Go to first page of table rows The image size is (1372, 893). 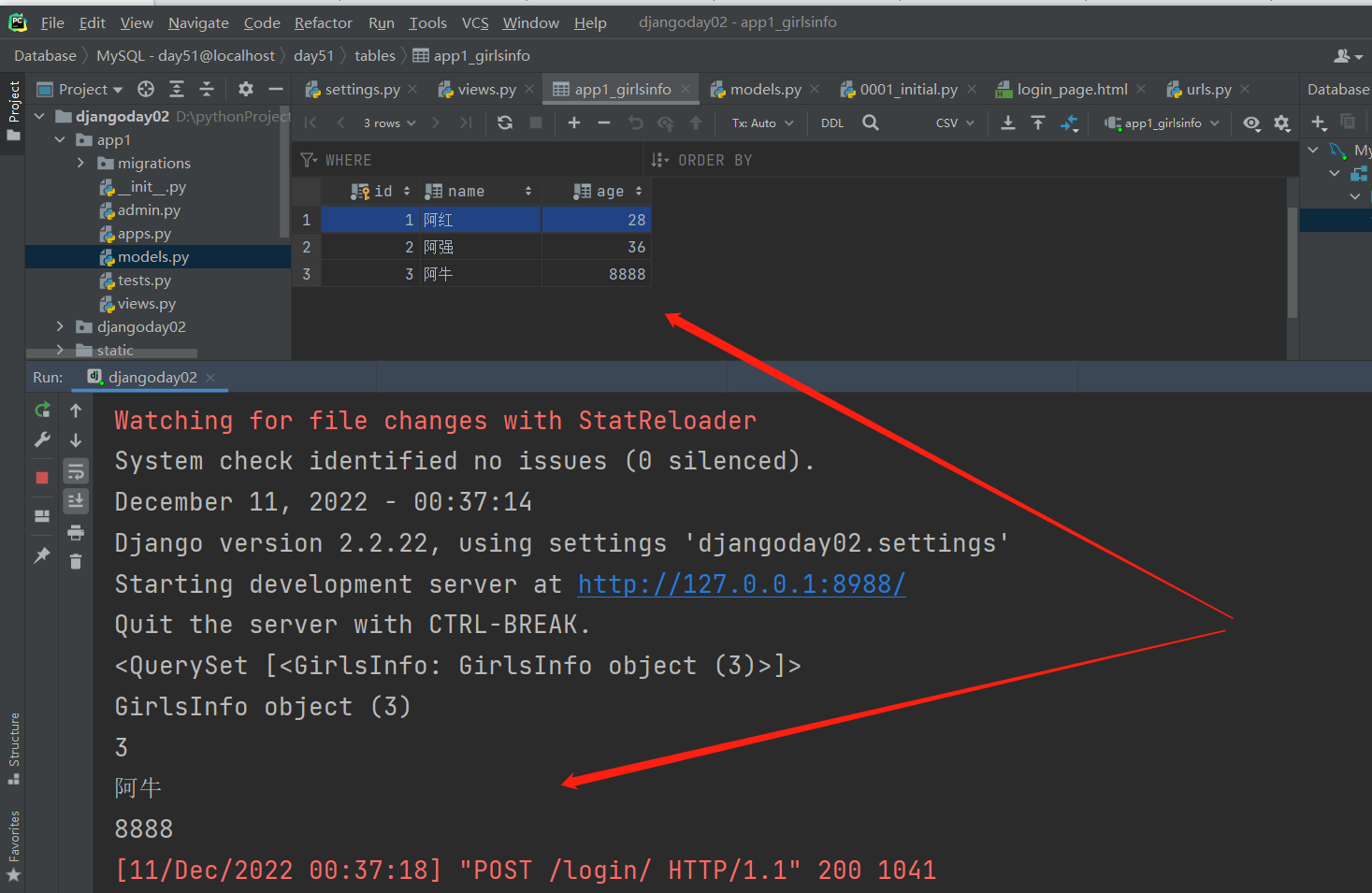click(x=311, y=122)
